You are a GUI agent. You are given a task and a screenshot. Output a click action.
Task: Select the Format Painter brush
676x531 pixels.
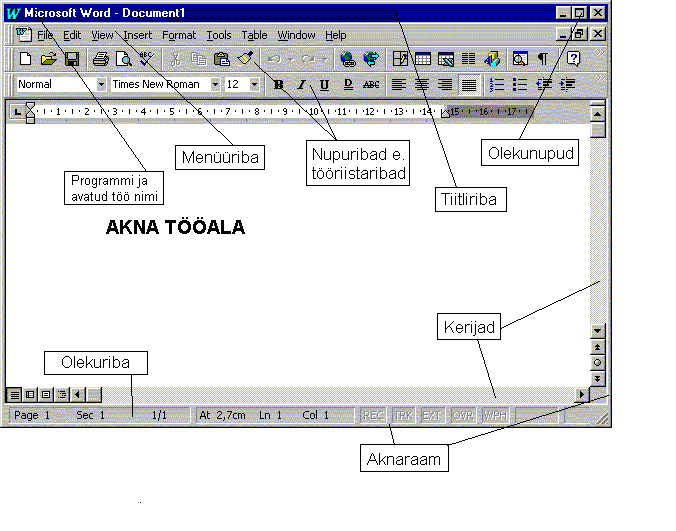245,59
